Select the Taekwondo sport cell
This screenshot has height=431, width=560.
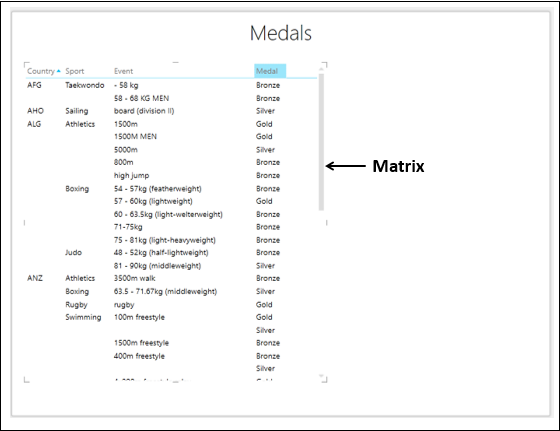(85, 85)
